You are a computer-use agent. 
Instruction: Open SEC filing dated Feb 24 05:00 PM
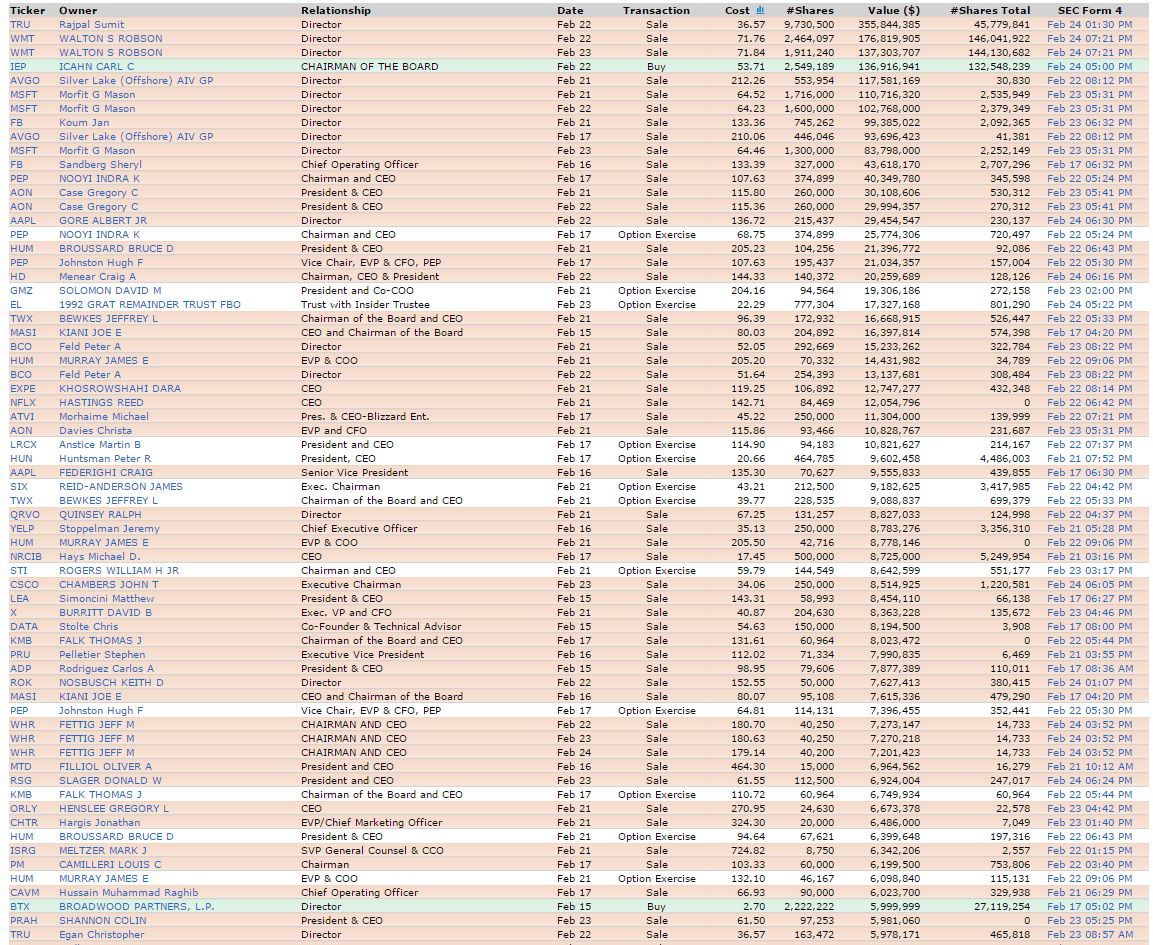[1089, 67]
